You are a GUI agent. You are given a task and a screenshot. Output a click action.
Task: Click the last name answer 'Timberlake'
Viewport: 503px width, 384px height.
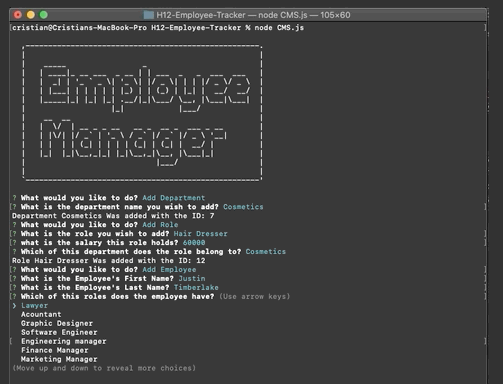(196, 287)
